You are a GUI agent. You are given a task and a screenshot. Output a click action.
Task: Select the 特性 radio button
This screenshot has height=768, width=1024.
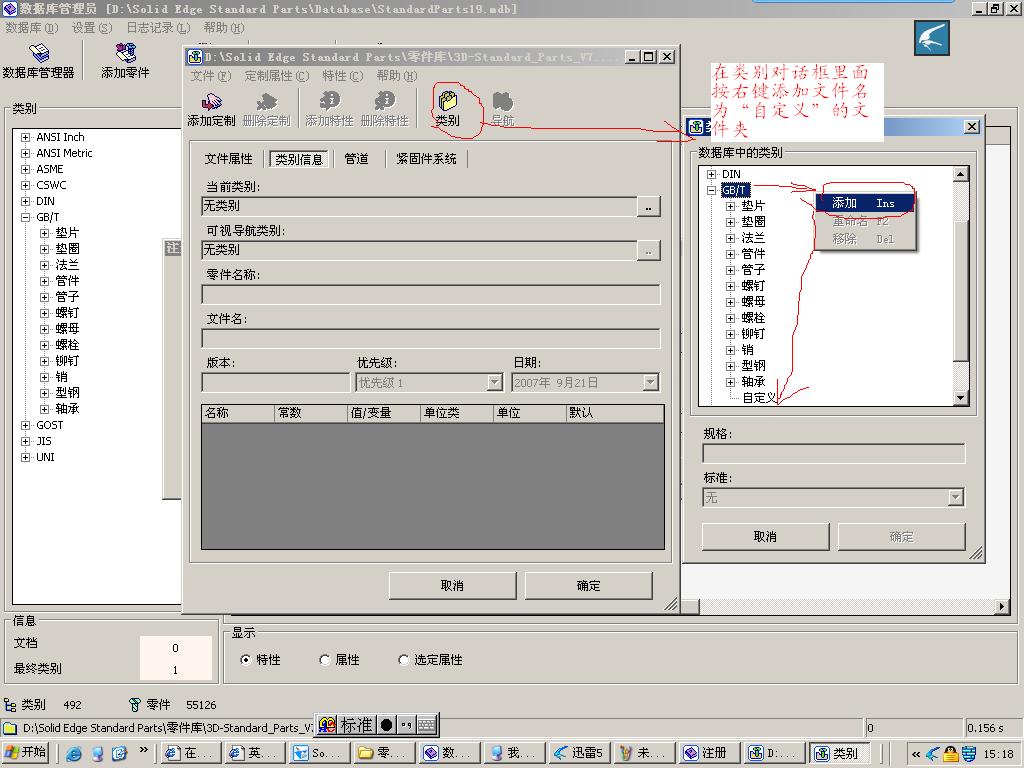click(246, 660)
